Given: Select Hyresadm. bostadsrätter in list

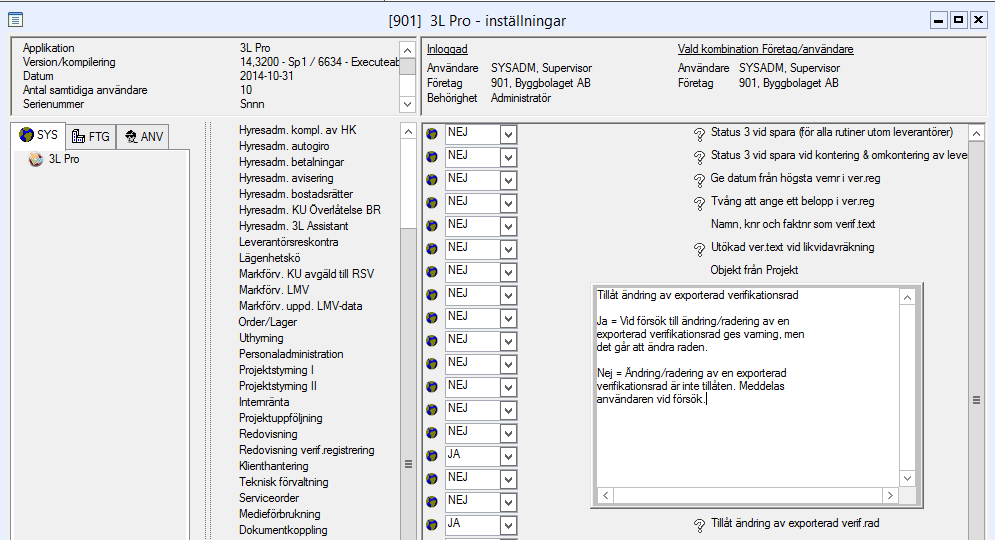Looking at the screenshot, I should [296, 194].
